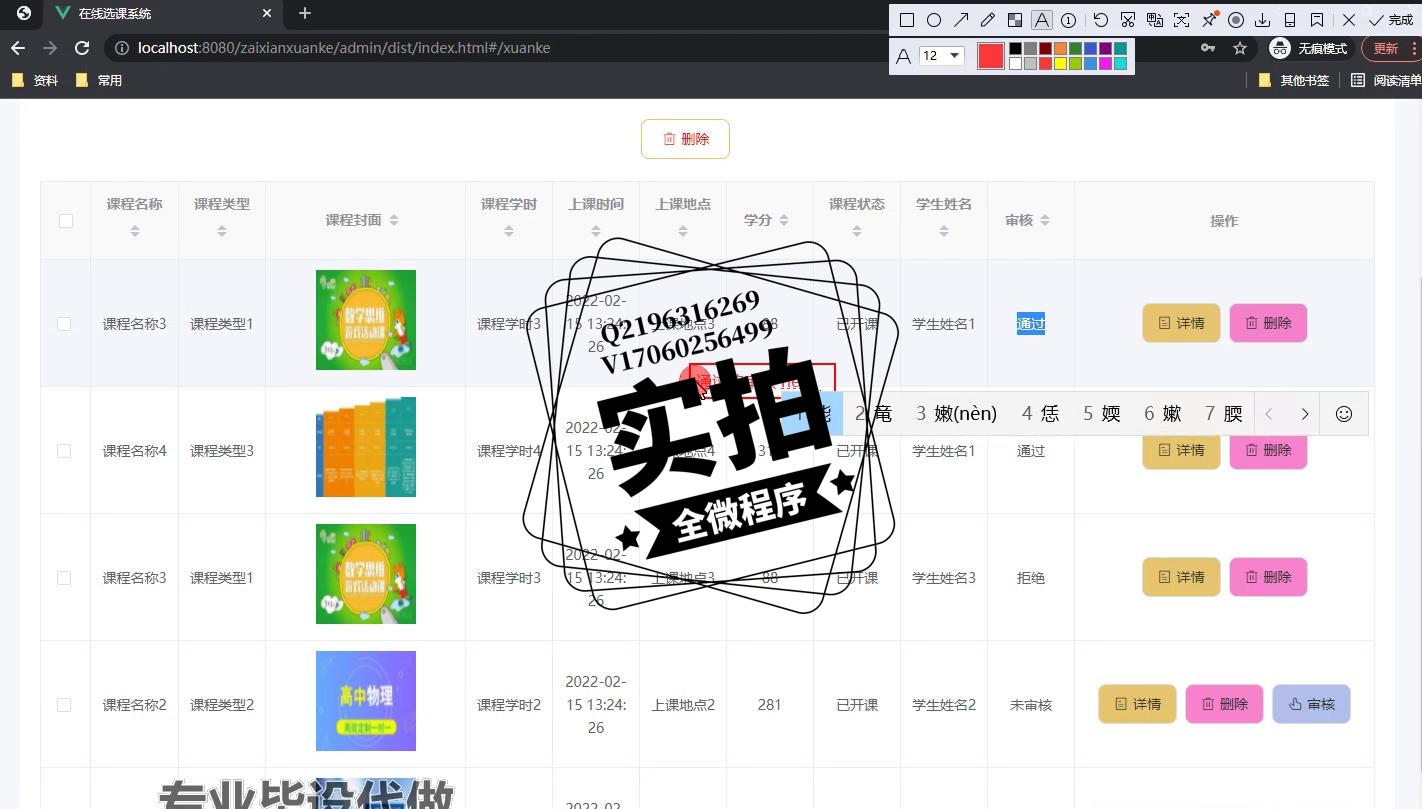Reload the browser page

coord(83,48)
